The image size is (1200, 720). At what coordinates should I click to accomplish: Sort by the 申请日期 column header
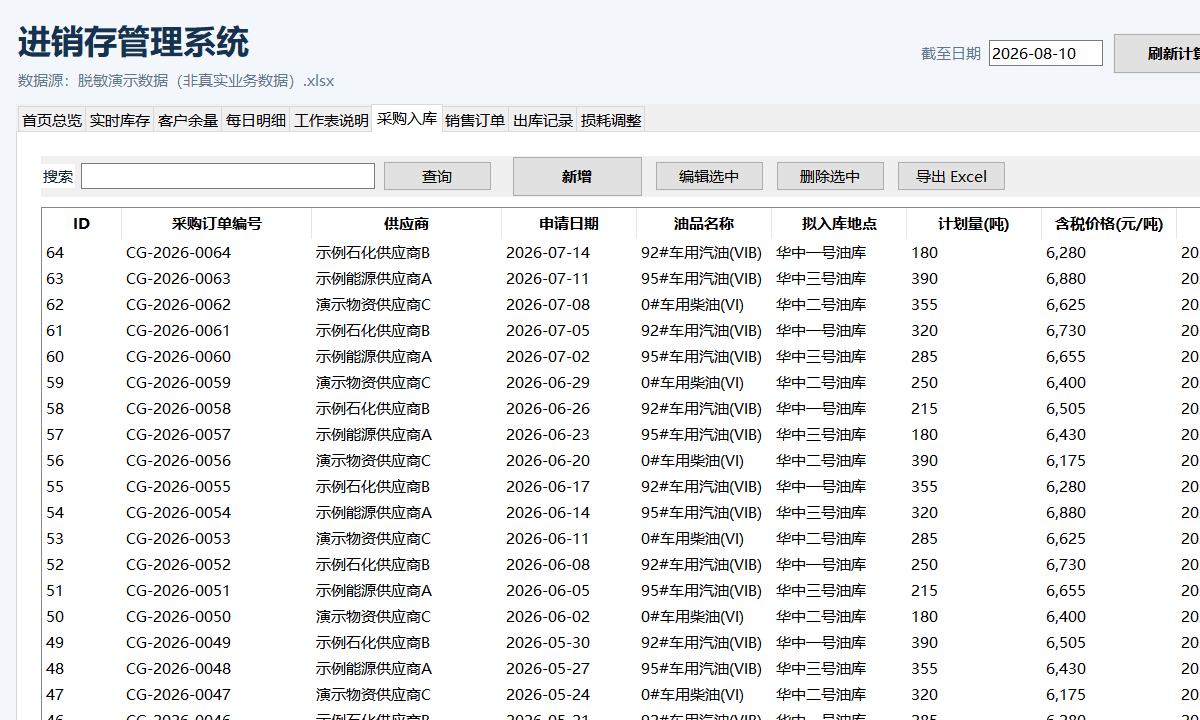click(569, 223)
